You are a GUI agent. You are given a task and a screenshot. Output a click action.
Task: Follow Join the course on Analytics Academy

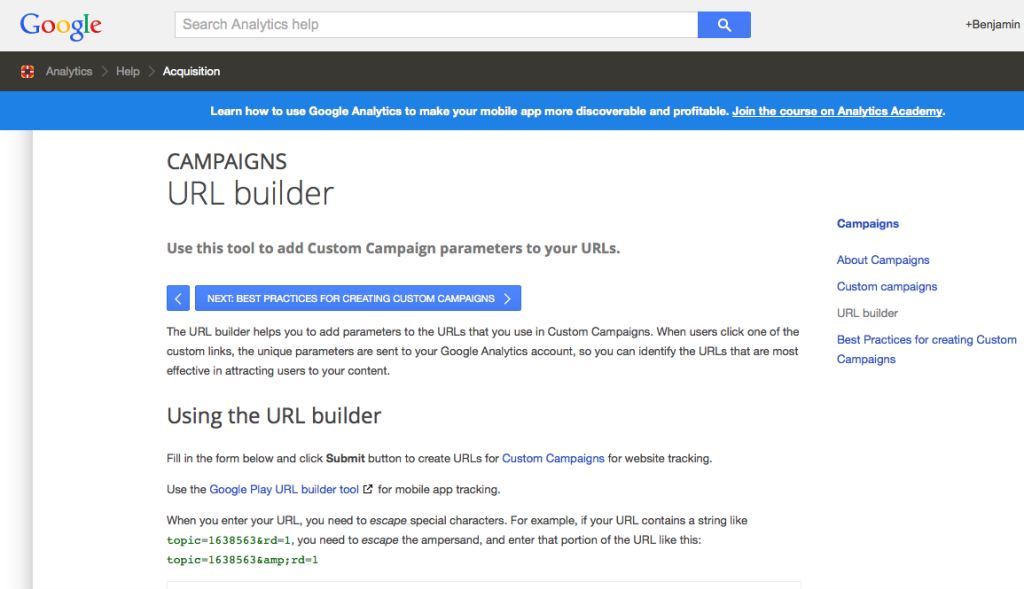click(x=837, y=111)
